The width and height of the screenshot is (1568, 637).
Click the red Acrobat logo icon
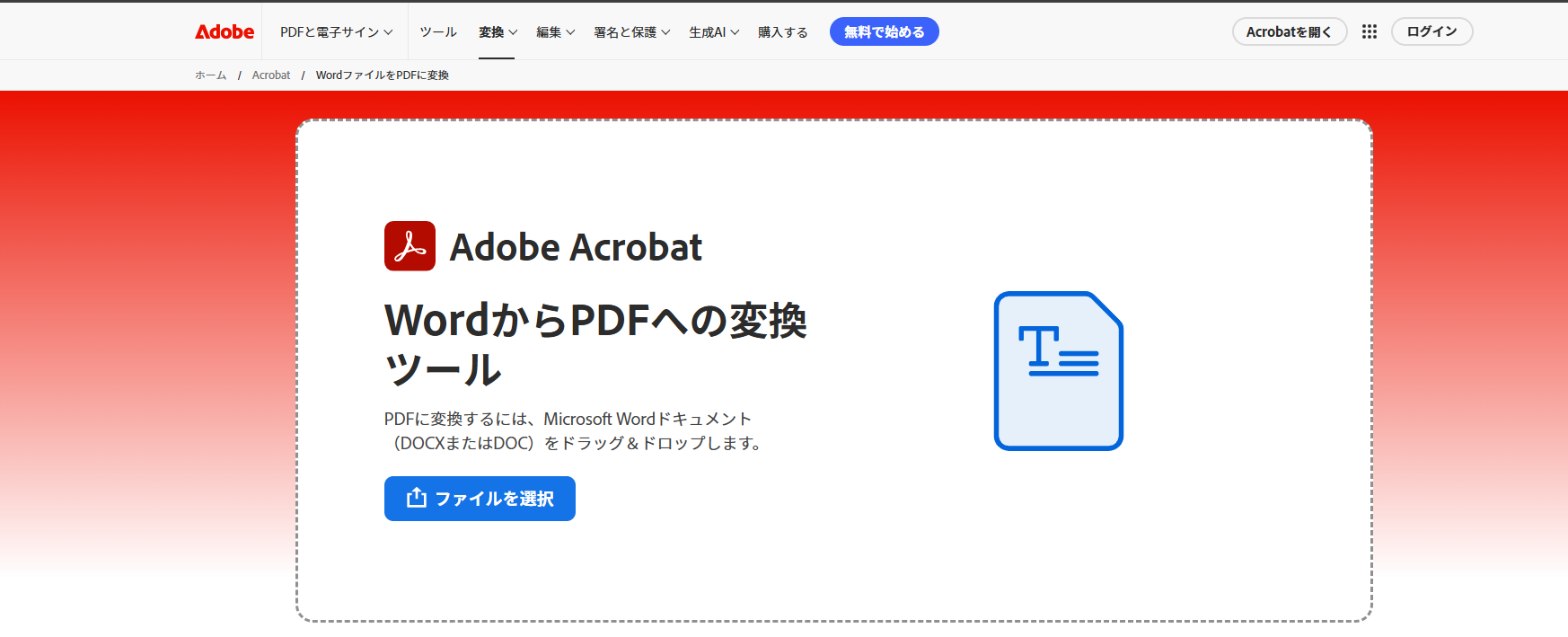pos(410,246)
